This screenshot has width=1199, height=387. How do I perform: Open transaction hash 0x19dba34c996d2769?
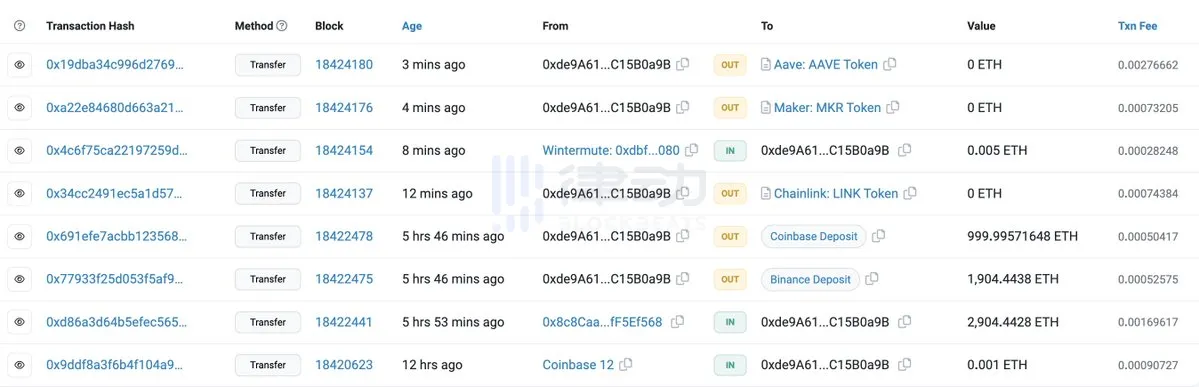pyautogui.click(x=115, y=65)
